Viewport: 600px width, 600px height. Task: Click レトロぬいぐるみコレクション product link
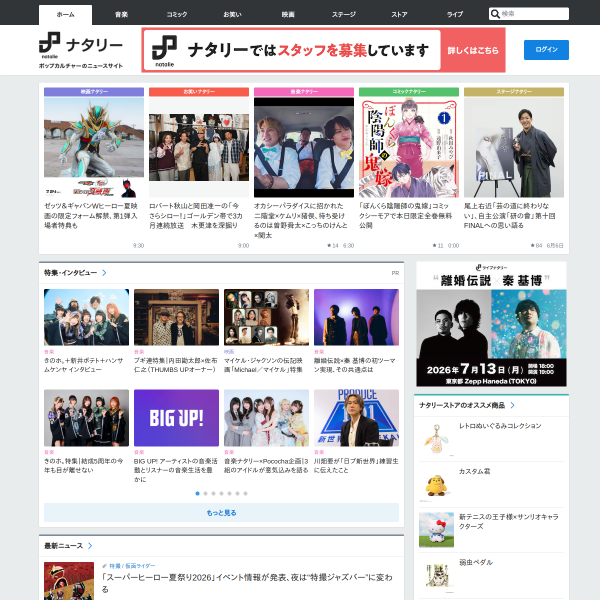point(500,426)
